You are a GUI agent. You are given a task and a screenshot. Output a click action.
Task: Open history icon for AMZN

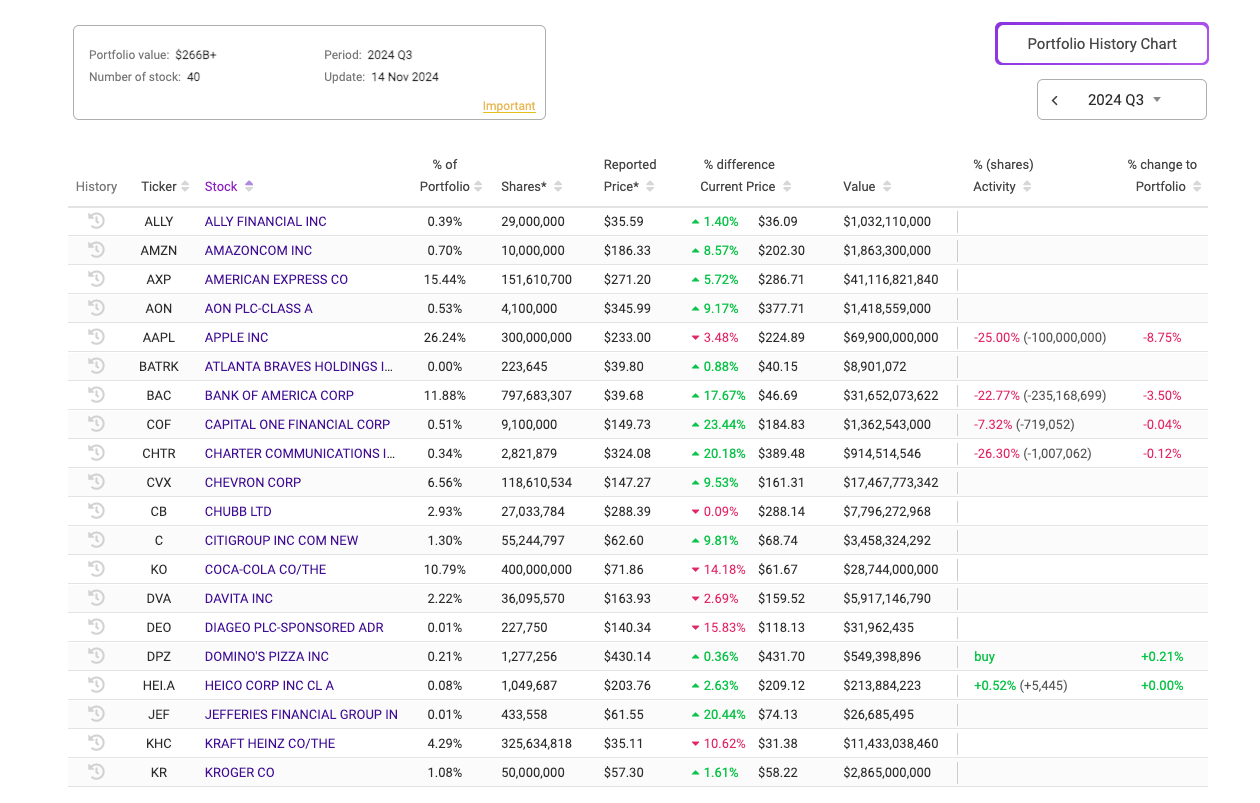pos(96,250)
